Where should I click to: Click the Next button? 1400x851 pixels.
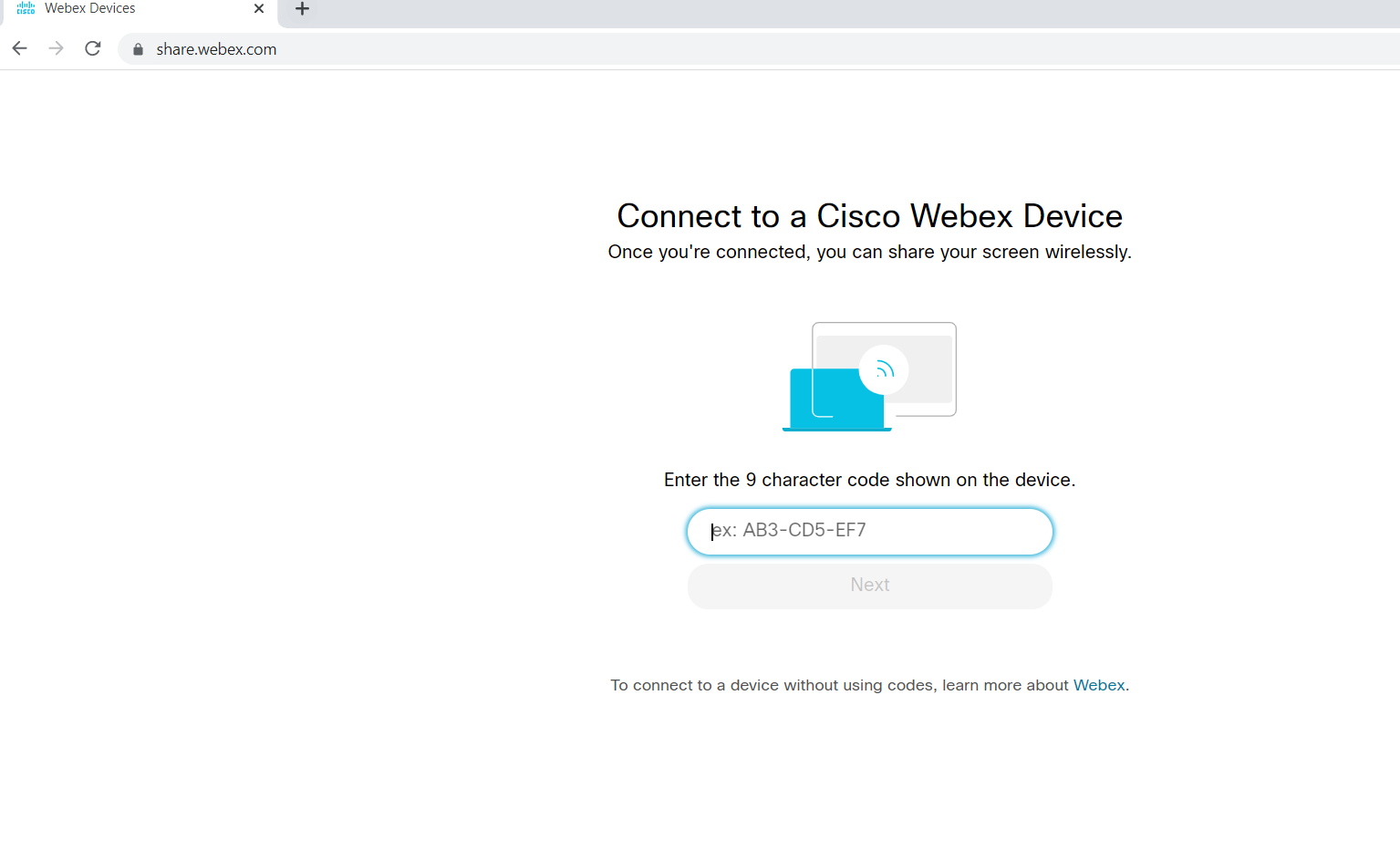click(x=869, y=586)
